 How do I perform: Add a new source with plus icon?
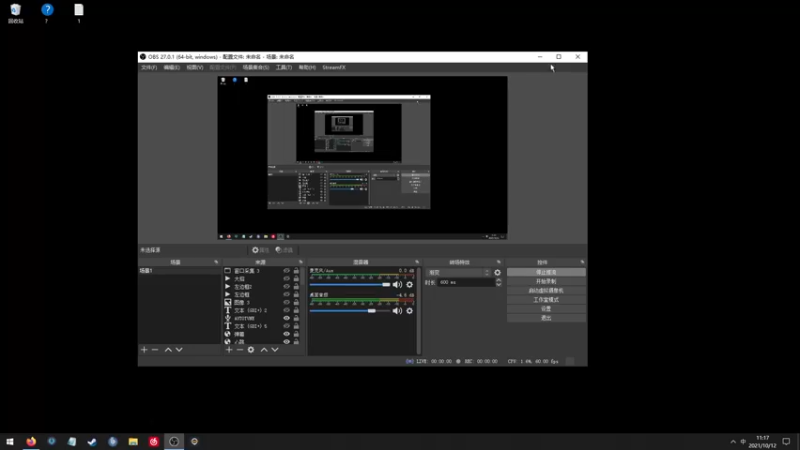click(x=229, y=349)
